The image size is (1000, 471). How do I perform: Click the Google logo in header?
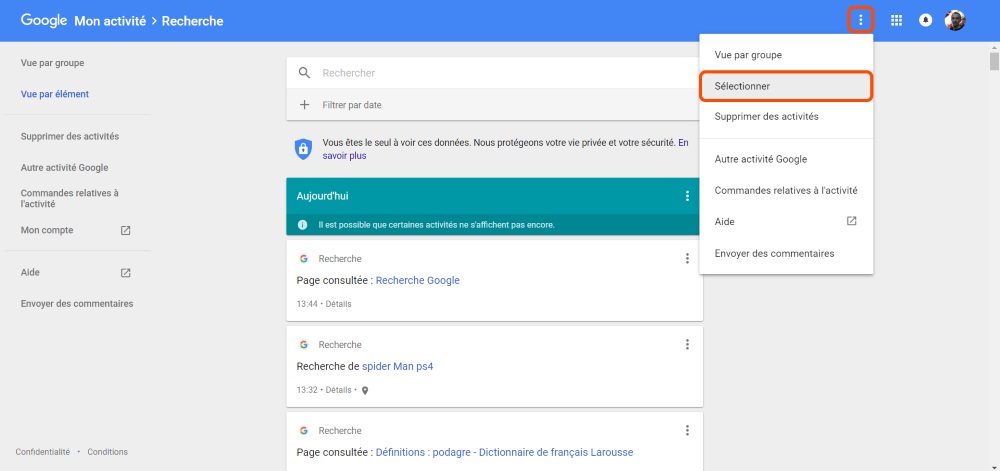pyautogui.click(x=44, y=20)
